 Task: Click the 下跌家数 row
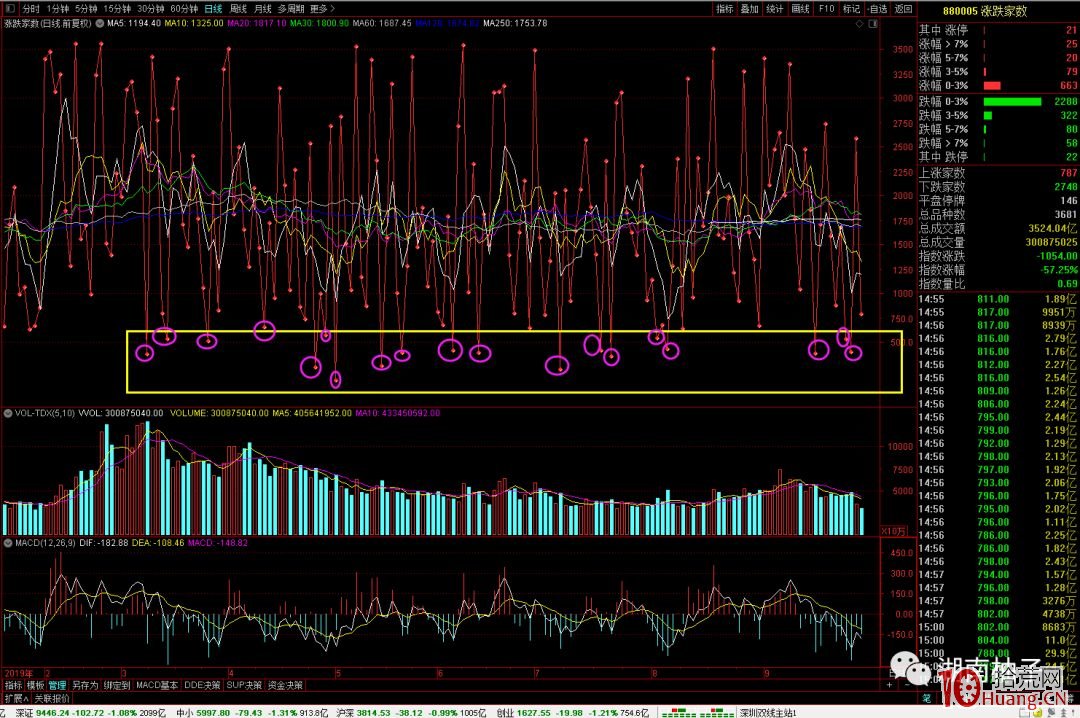pos(998,187)
